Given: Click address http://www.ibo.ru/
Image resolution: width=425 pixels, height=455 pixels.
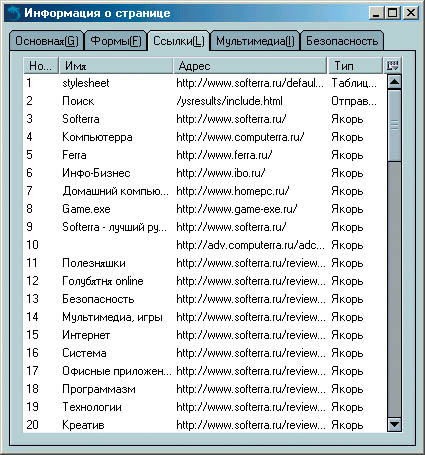Looking at the screenshot, I should pos(221,173).
